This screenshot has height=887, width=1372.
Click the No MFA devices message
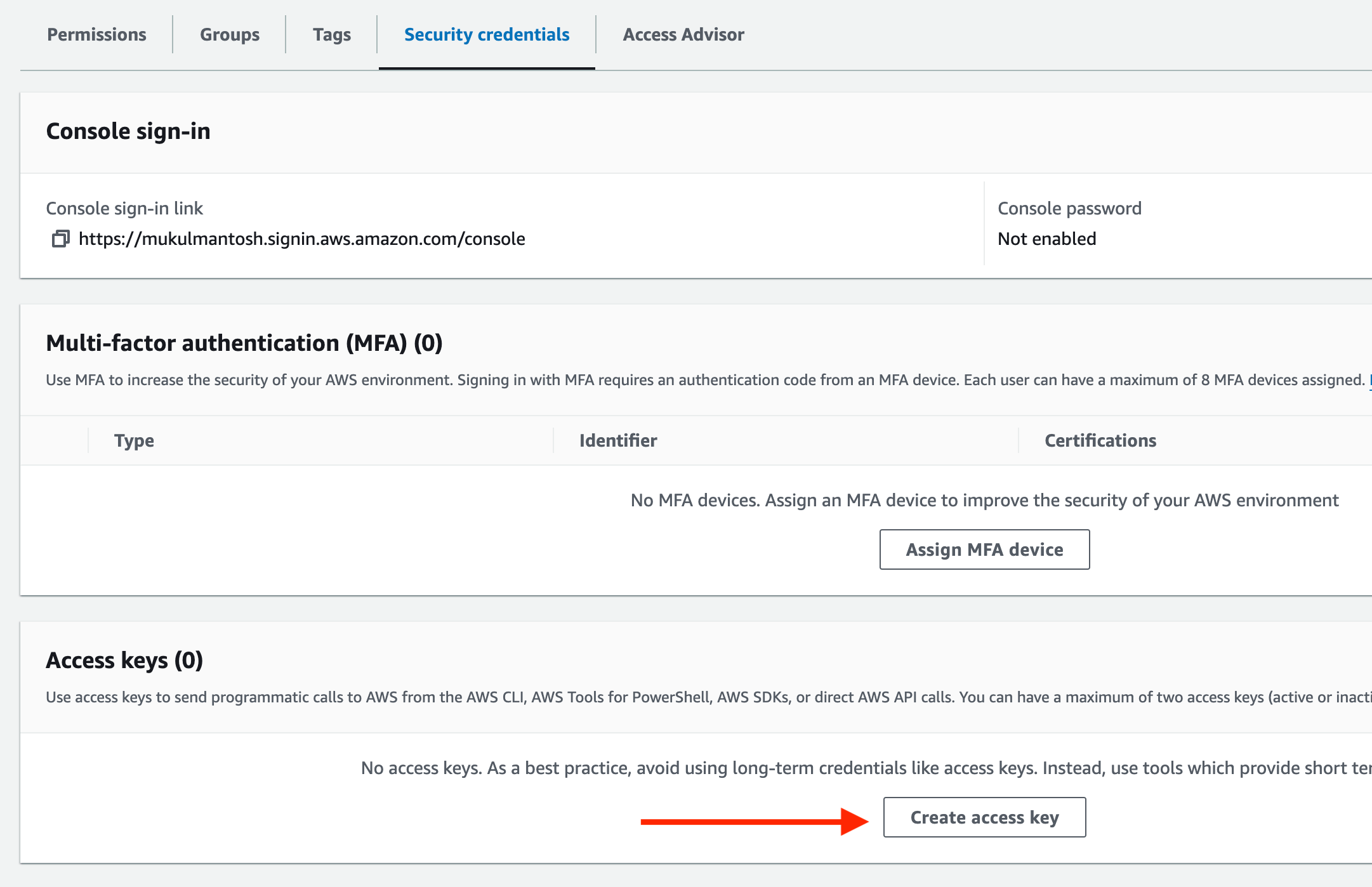984,501
